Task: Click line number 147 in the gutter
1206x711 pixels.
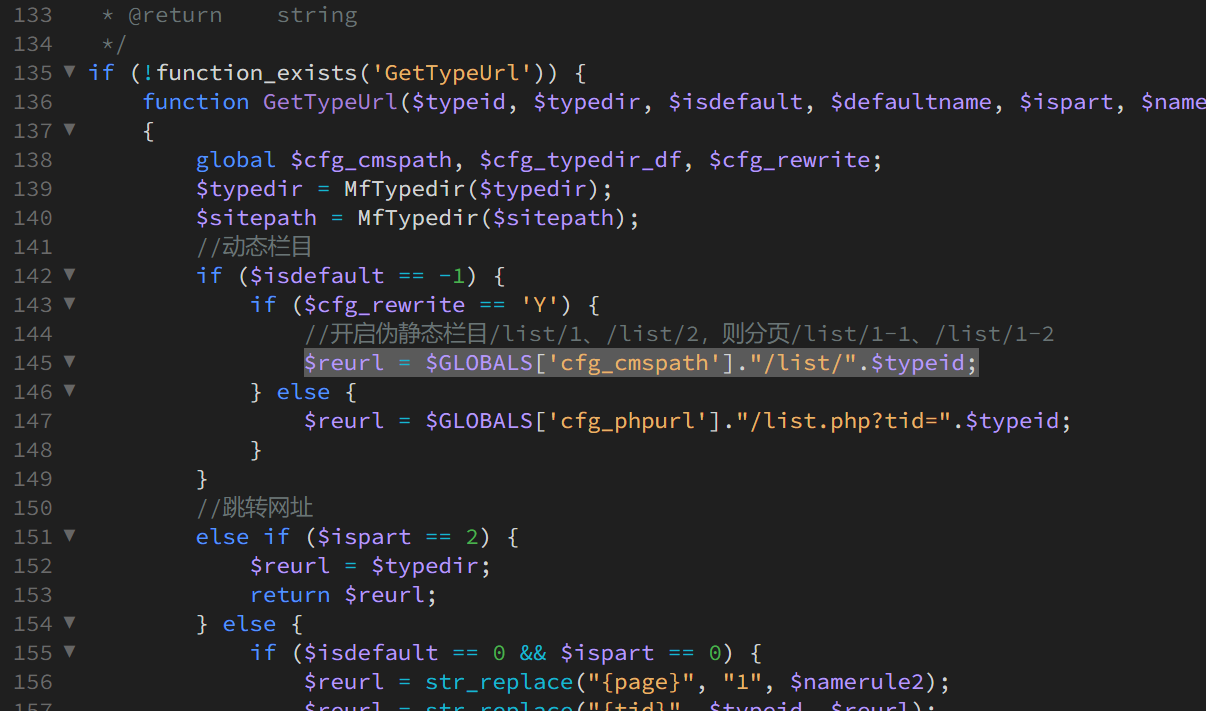Action: tap(33, 421)
